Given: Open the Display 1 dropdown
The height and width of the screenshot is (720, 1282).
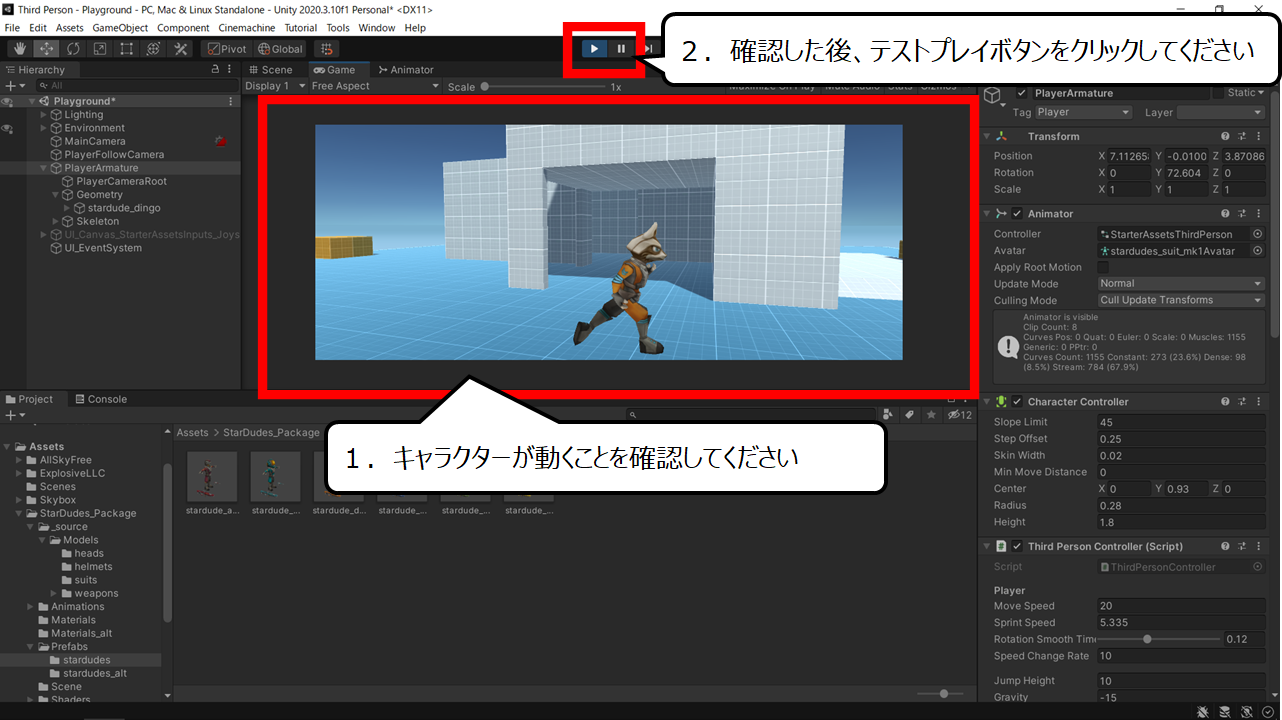Looking at the screenshot, I should pos(273,86).
